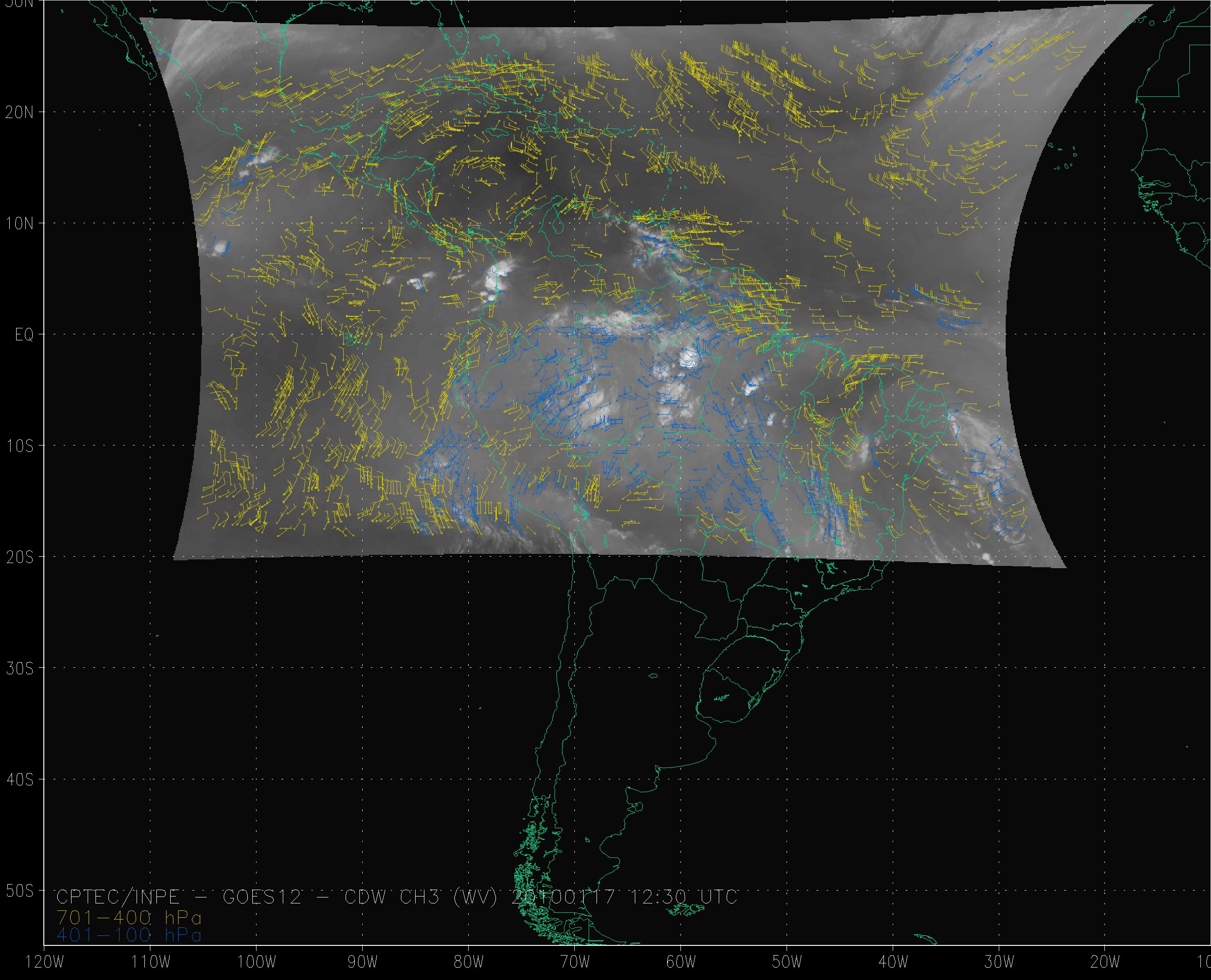Click the 10N latitude axis label
The height and width of the screenshot is (980, 1211).
[x=19, y=224]
